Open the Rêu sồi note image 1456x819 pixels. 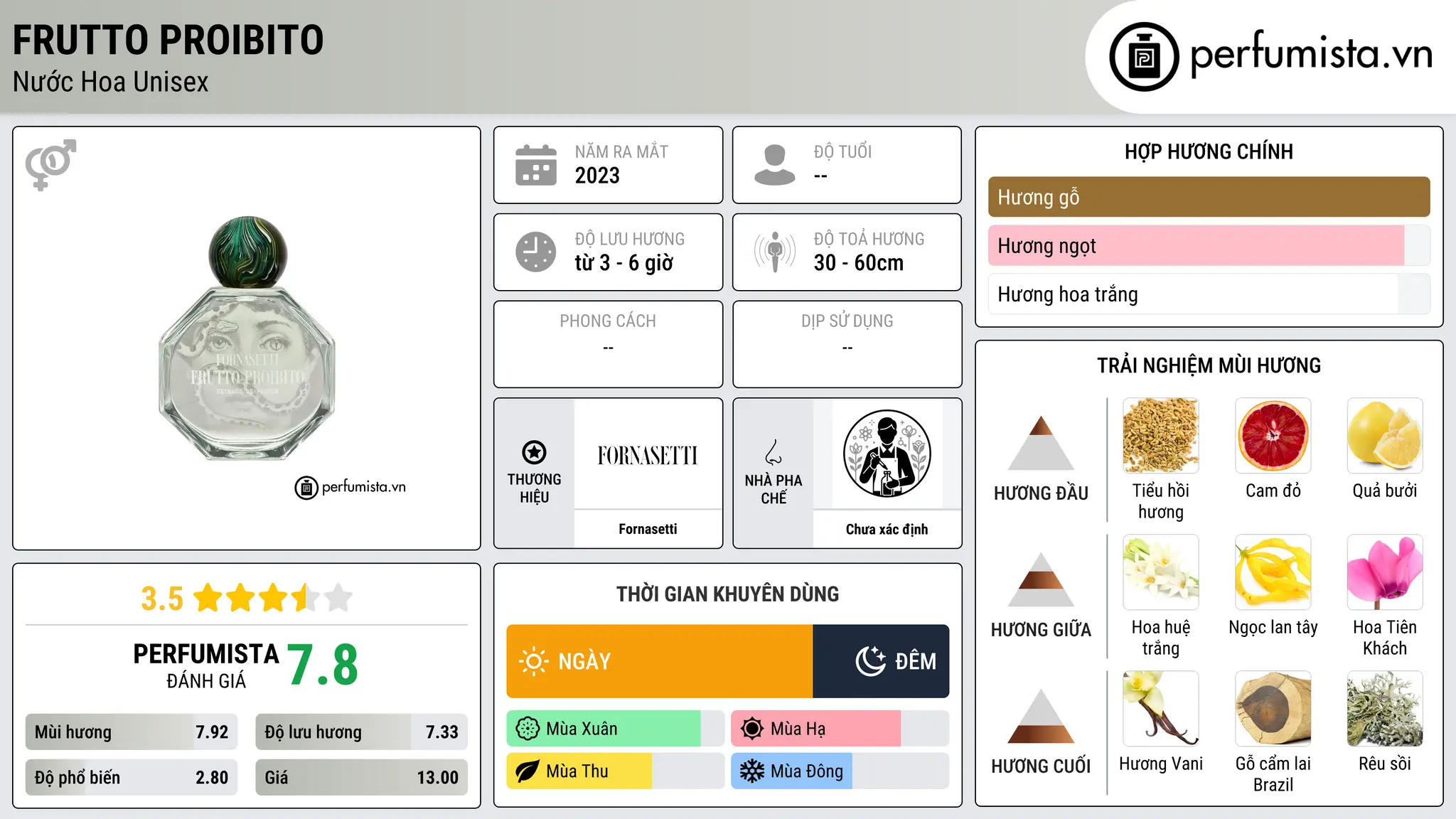click(x=1385, y=709)
